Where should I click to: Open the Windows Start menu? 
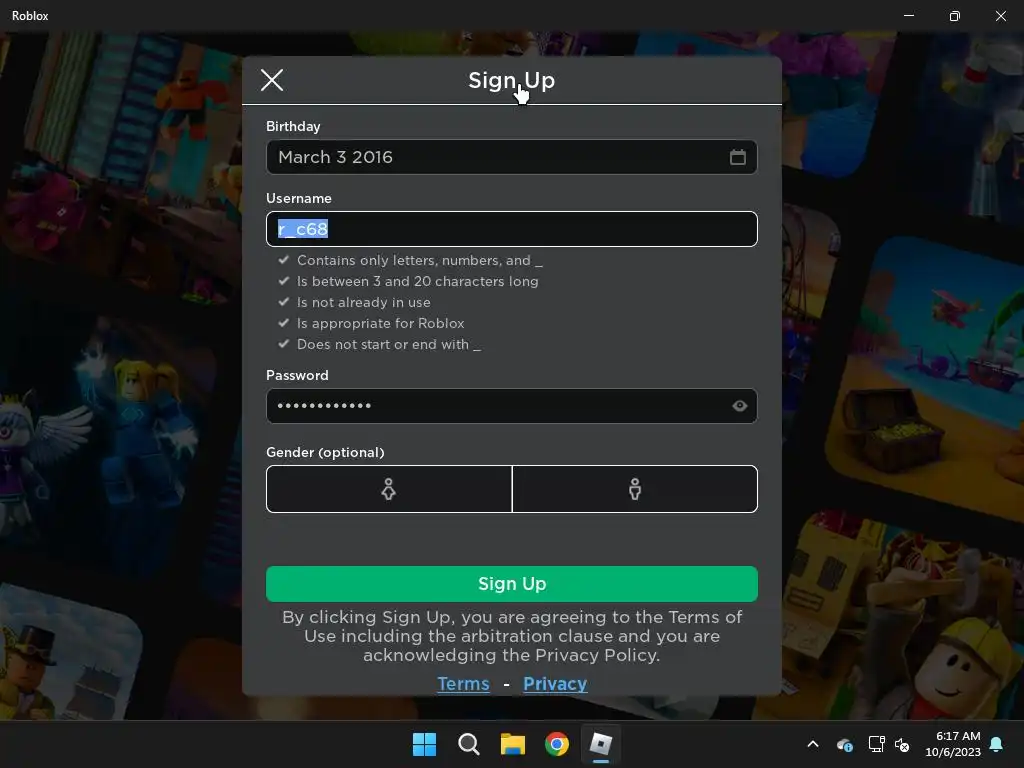[x=424, y=744]
